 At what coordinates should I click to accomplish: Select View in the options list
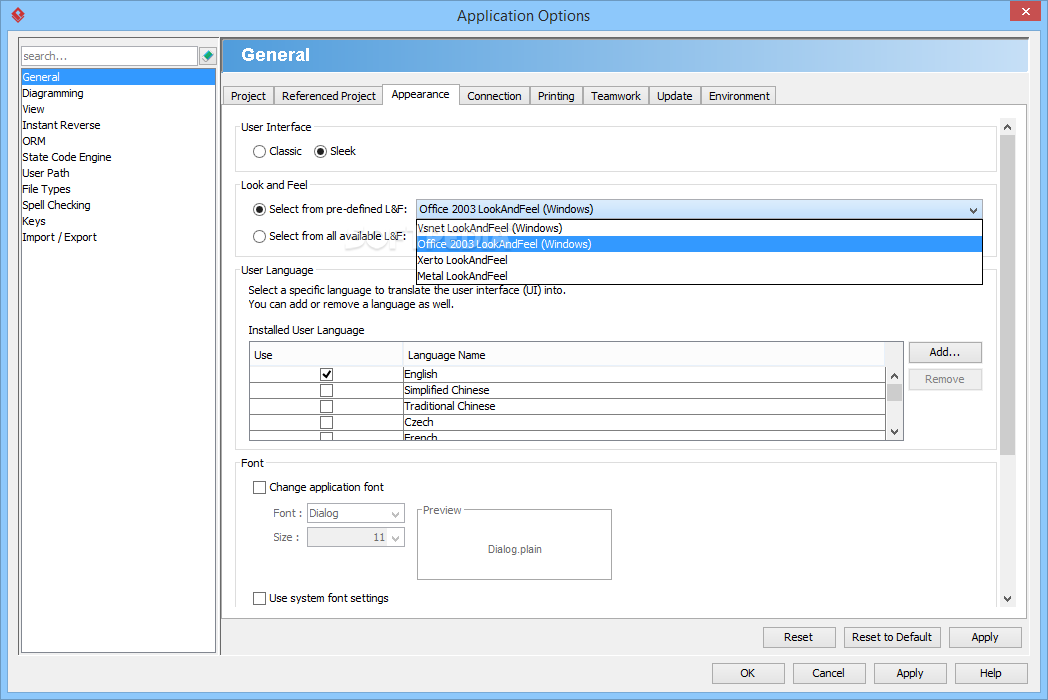tap(118, 109)
